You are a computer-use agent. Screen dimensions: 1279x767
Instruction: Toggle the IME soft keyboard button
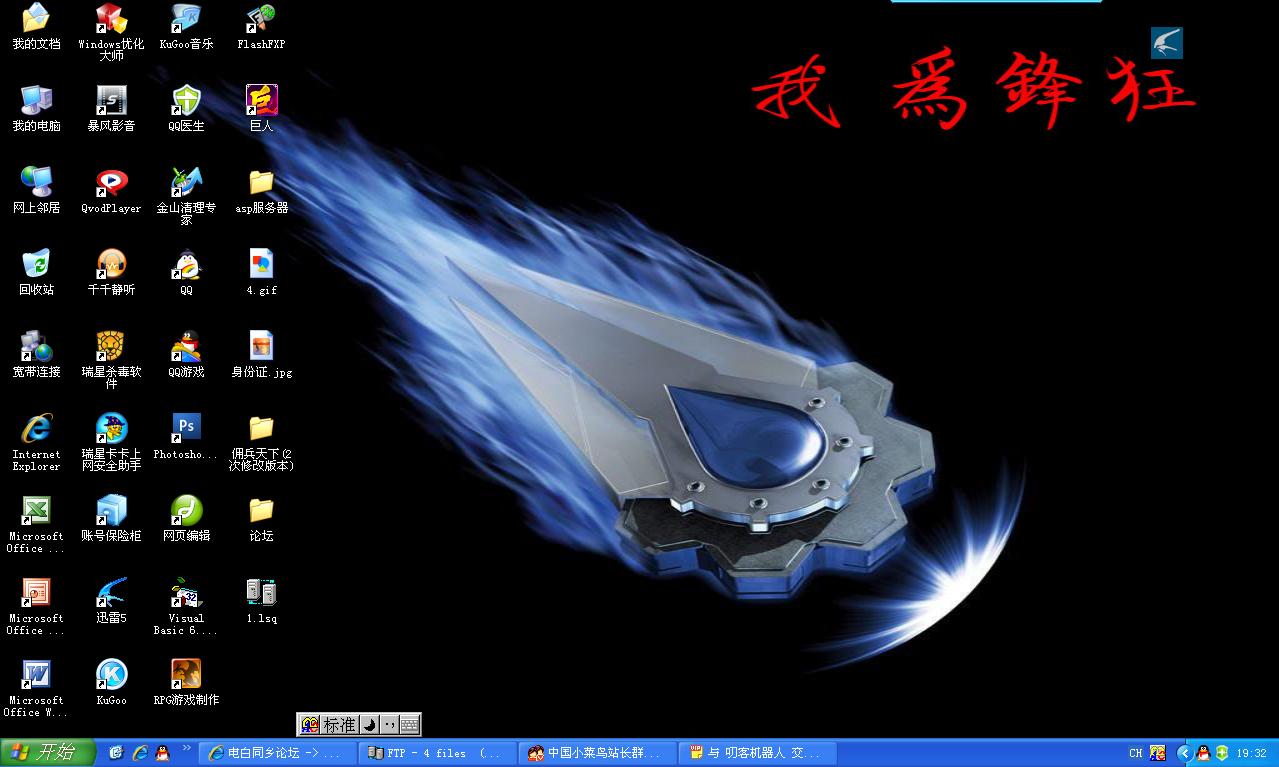point(409,725)
